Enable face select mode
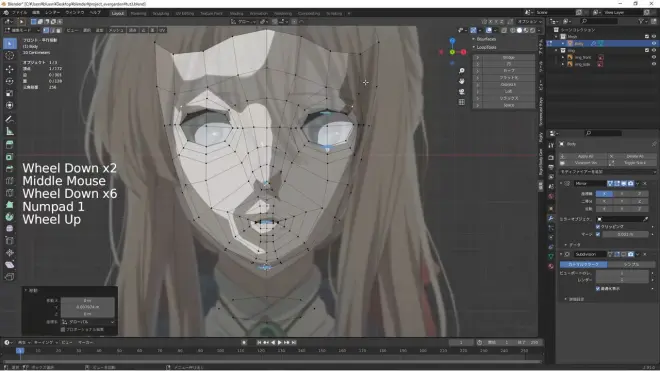 59,30
